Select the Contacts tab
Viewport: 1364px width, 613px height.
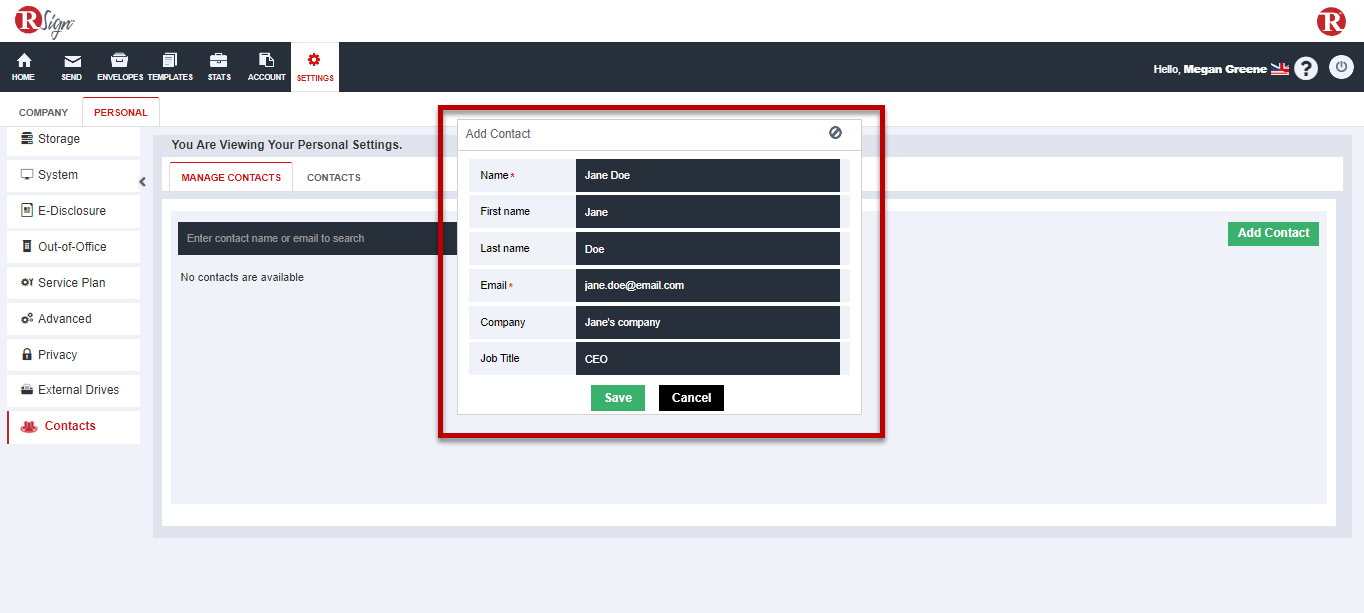coord(334,177)
